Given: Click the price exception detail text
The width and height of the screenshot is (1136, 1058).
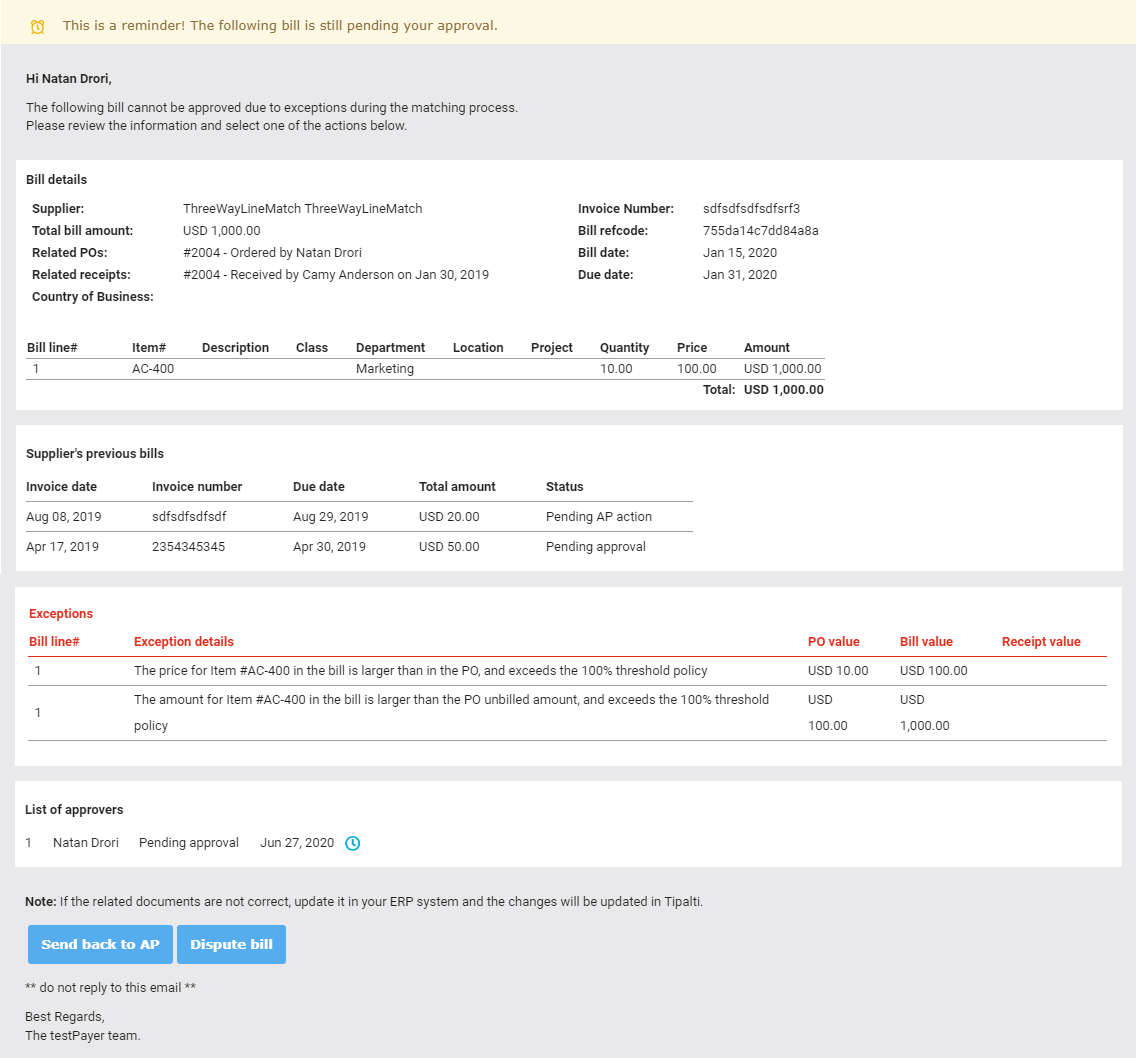Looking at the screenshot, I should click(420, 671).
